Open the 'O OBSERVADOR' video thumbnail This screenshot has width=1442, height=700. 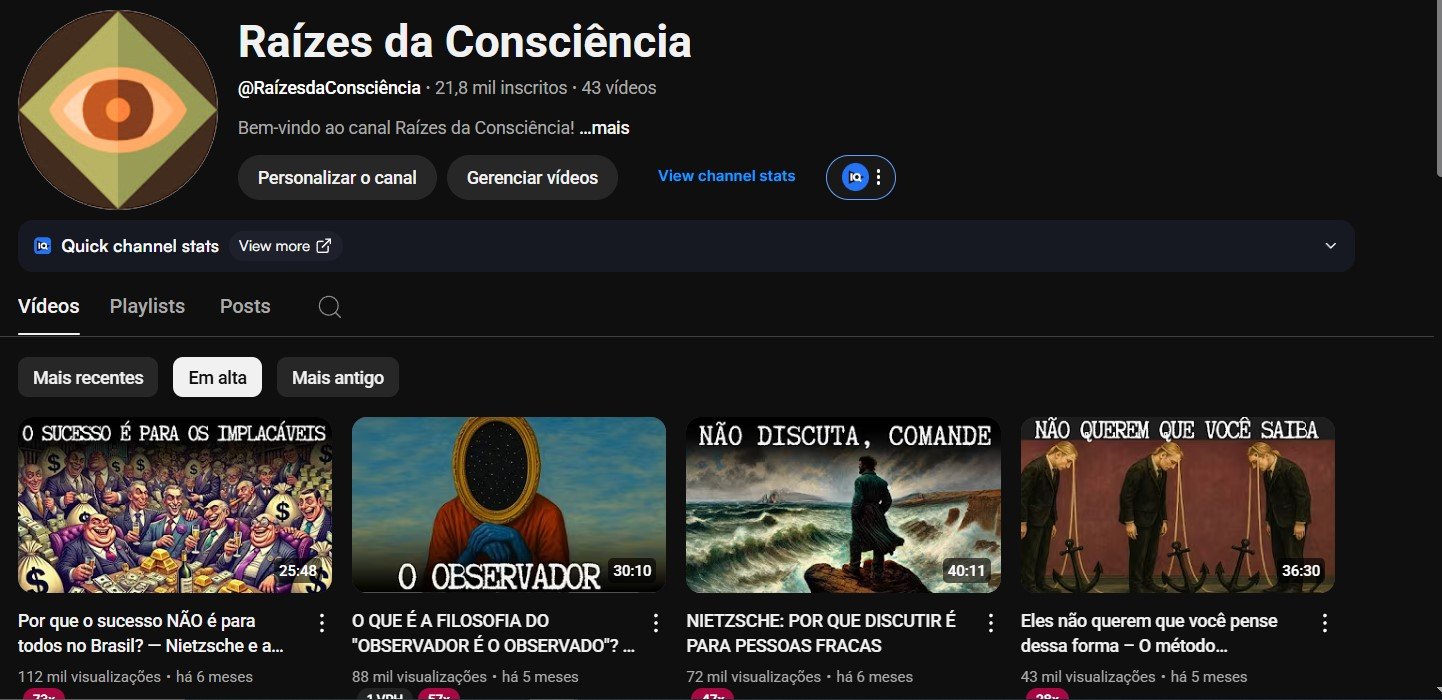click(509, 505)
